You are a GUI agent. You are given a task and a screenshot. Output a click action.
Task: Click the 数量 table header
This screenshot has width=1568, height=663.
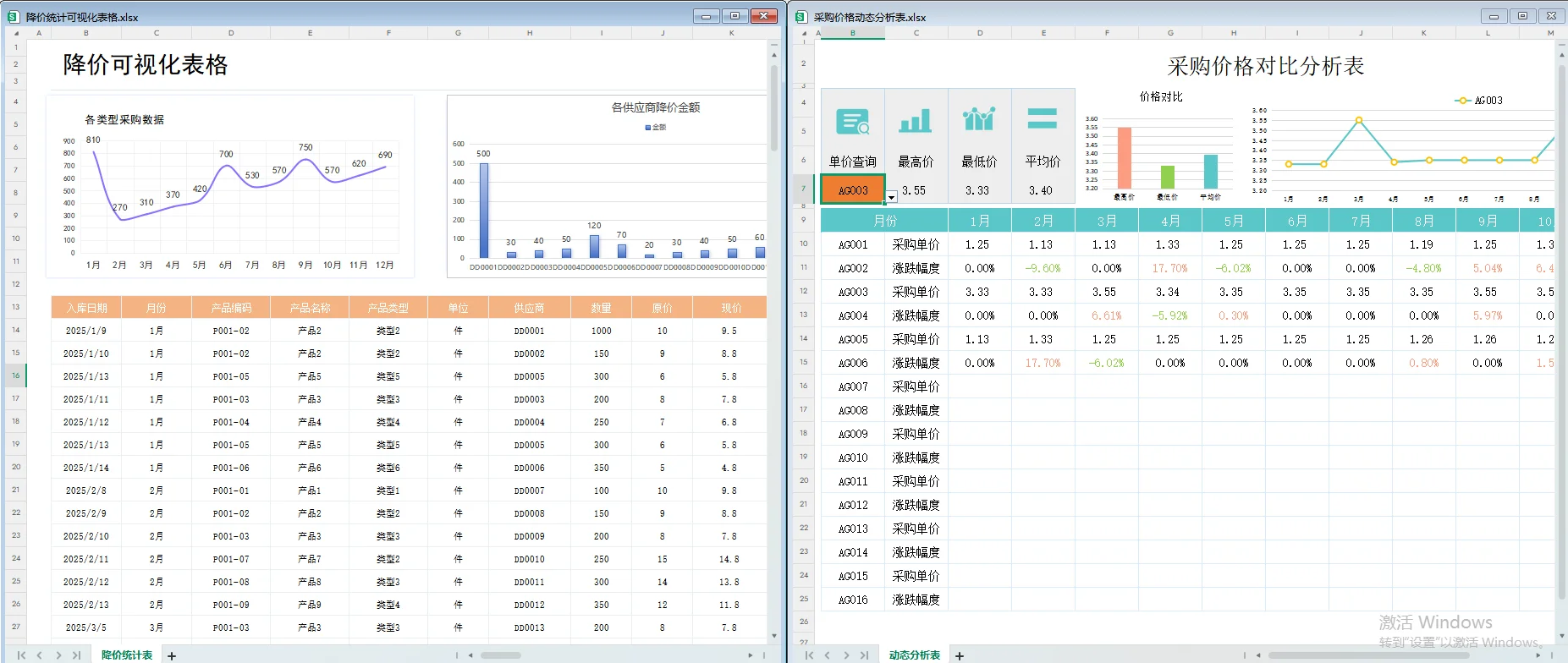[601, 308]
